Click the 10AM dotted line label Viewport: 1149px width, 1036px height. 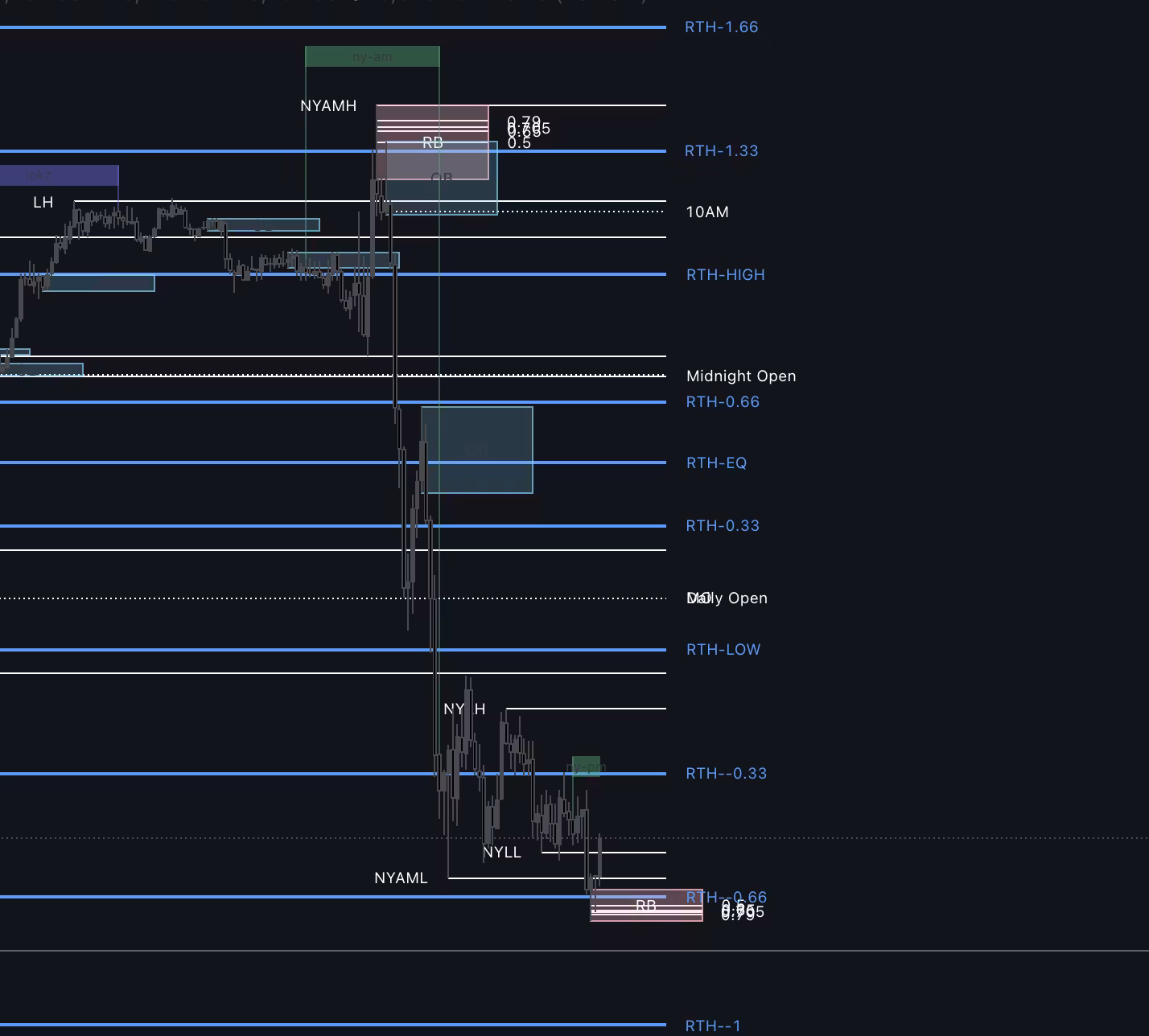pos(707,212)
